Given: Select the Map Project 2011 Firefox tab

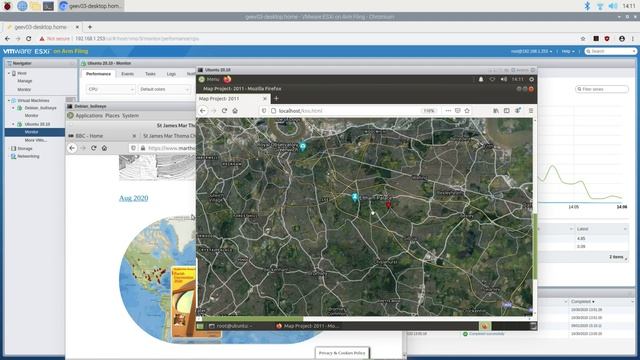Looking at the screenshot, I should coord(233,99).
